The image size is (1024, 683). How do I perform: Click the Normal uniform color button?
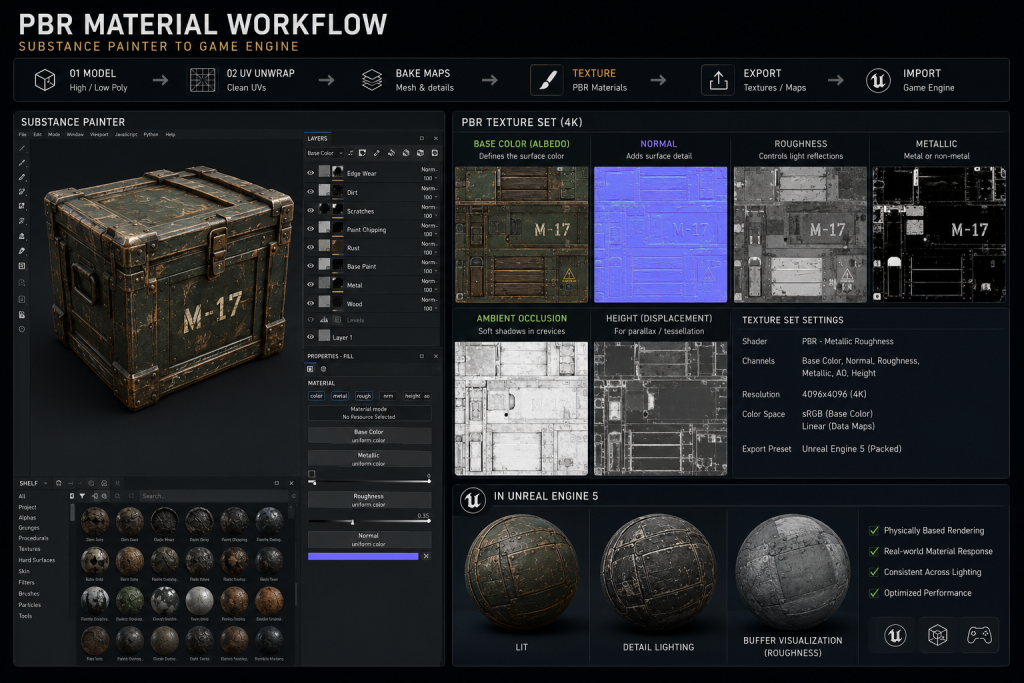click(369, 539)
